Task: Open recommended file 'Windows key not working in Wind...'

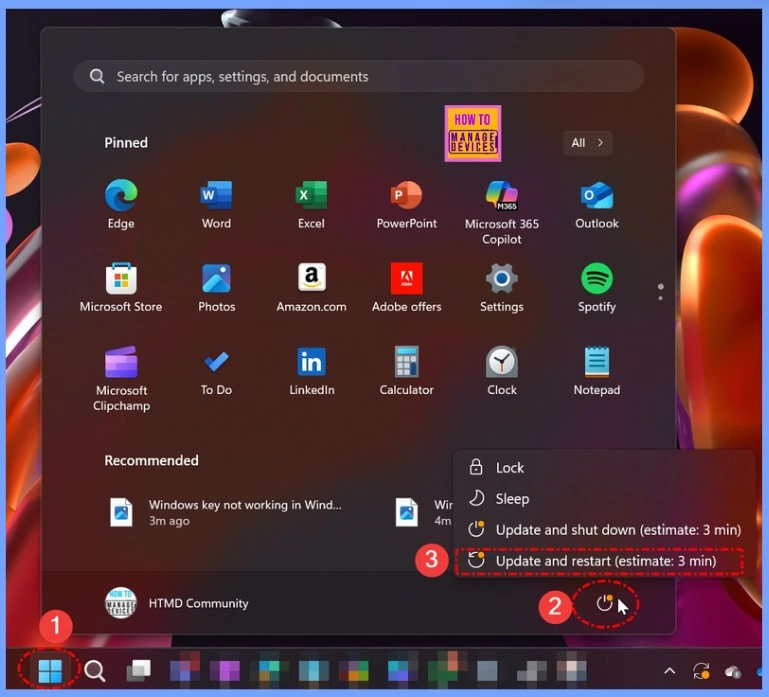Action: pos(226,512)
